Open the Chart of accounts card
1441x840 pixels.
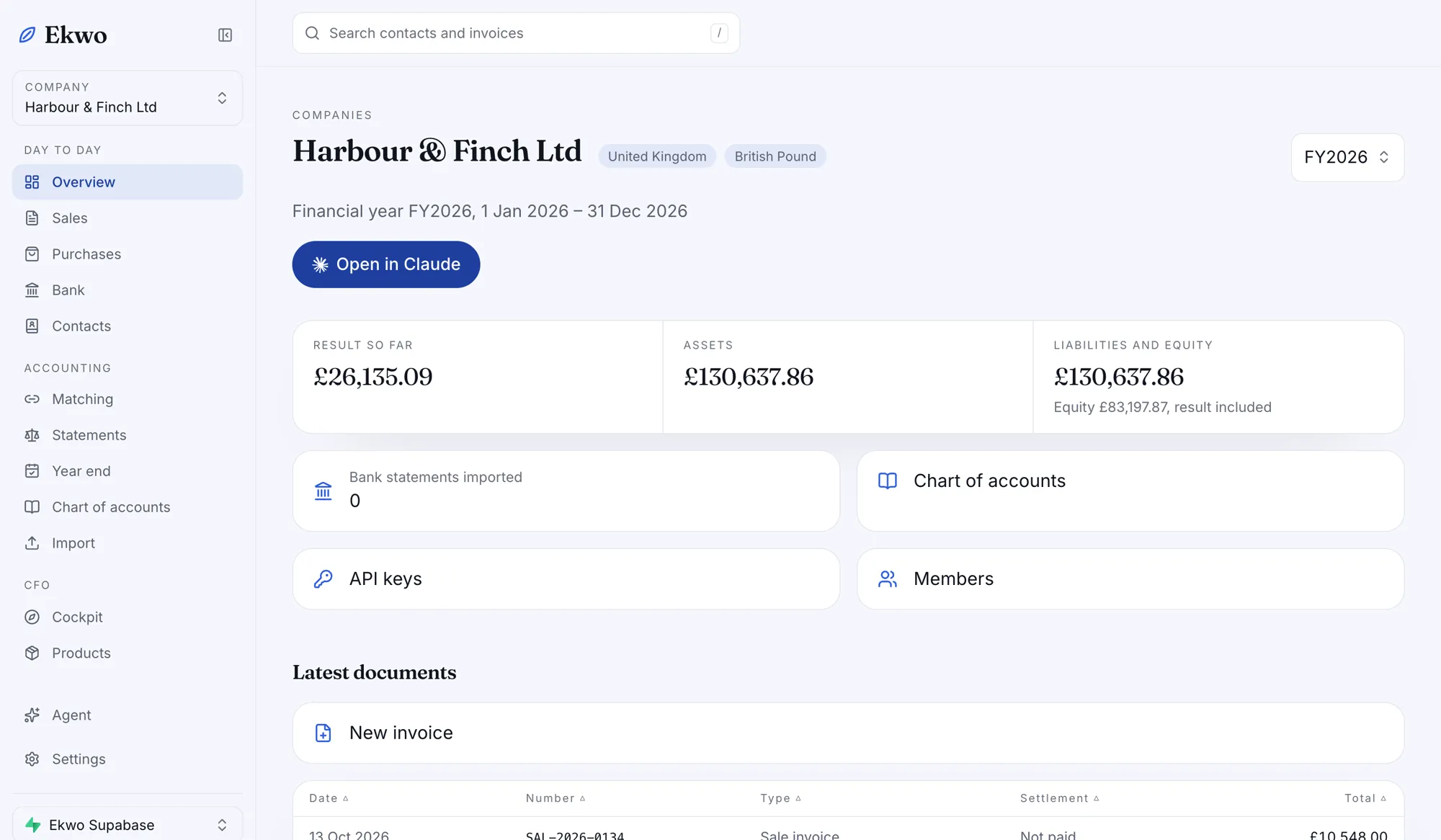(x=1130, y=491)
